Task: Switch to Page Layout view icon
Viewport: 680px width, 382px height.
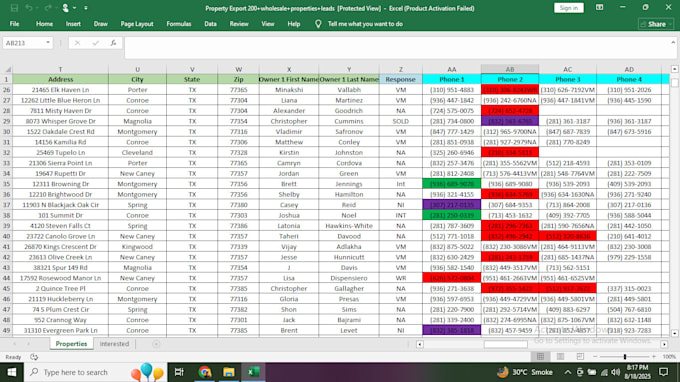Action: [560, 356]
